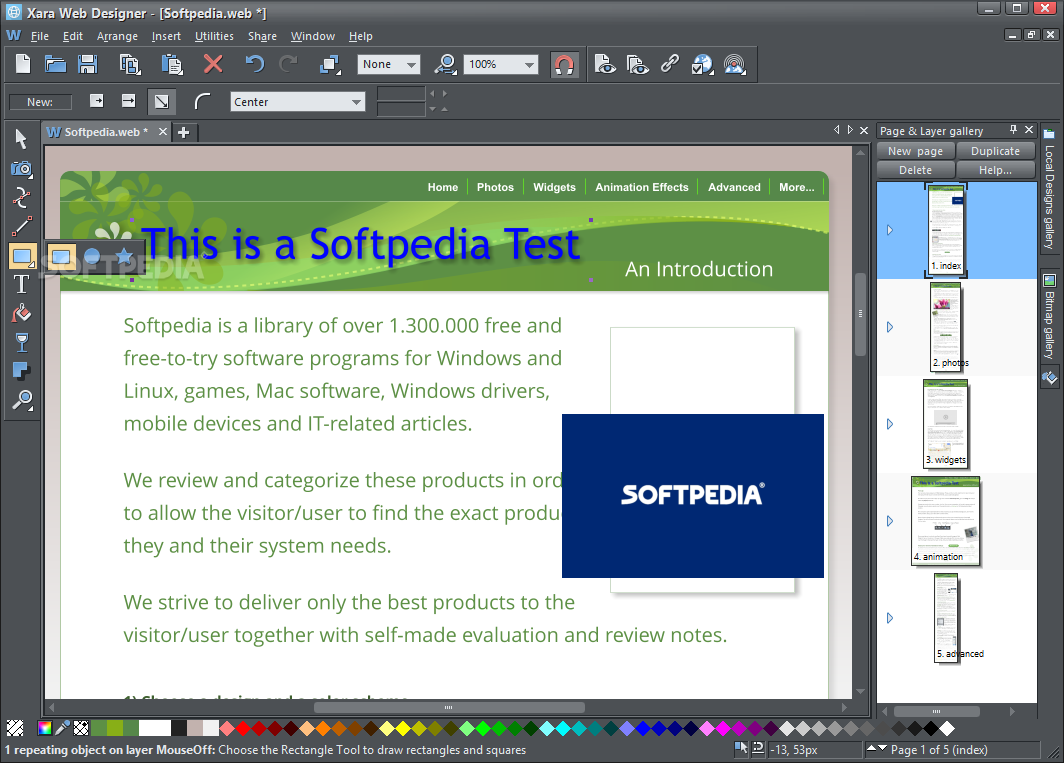Open the Share menu
Screen dimensions: 1064x763
(262, 36)
